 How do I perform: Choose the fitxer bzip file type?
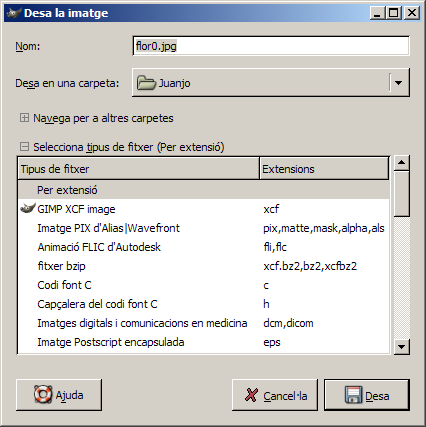[203, 266]
